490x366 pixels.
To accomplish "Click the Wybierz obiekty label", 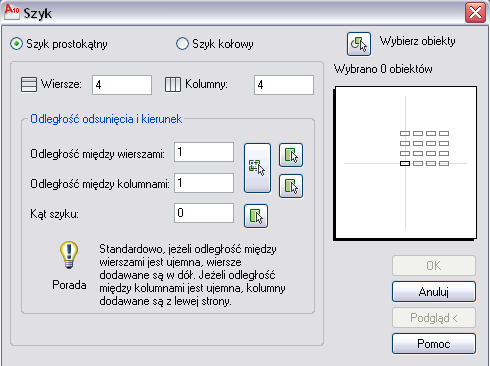I will coord(417,41).
